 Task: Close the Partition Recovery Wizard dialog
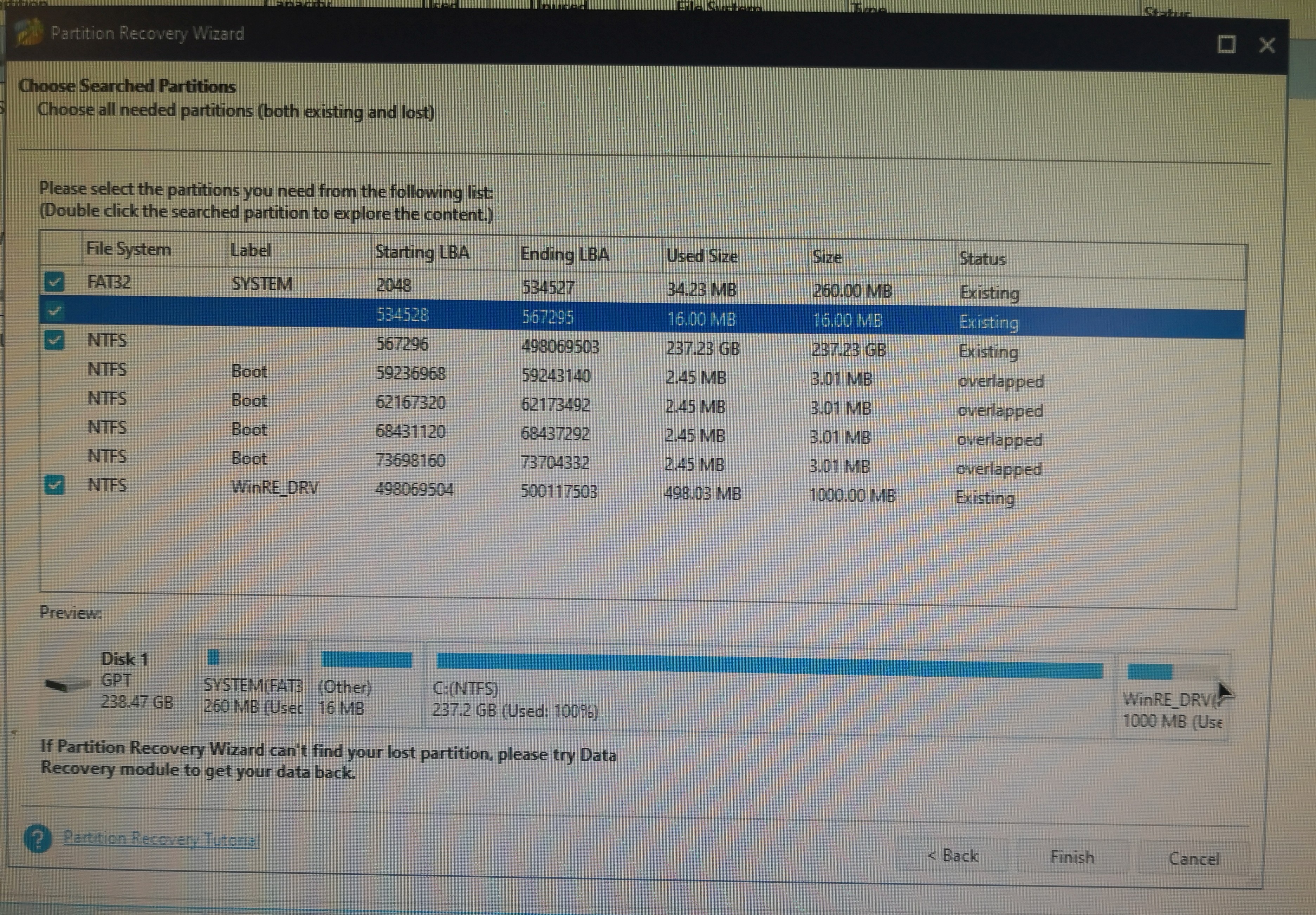[1267, 45]
